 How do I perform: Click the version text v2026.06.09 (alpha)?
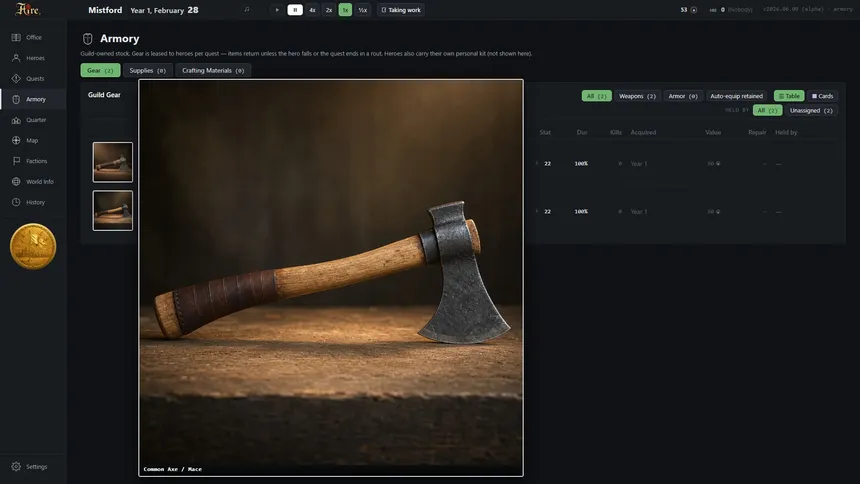pos(793,9)
